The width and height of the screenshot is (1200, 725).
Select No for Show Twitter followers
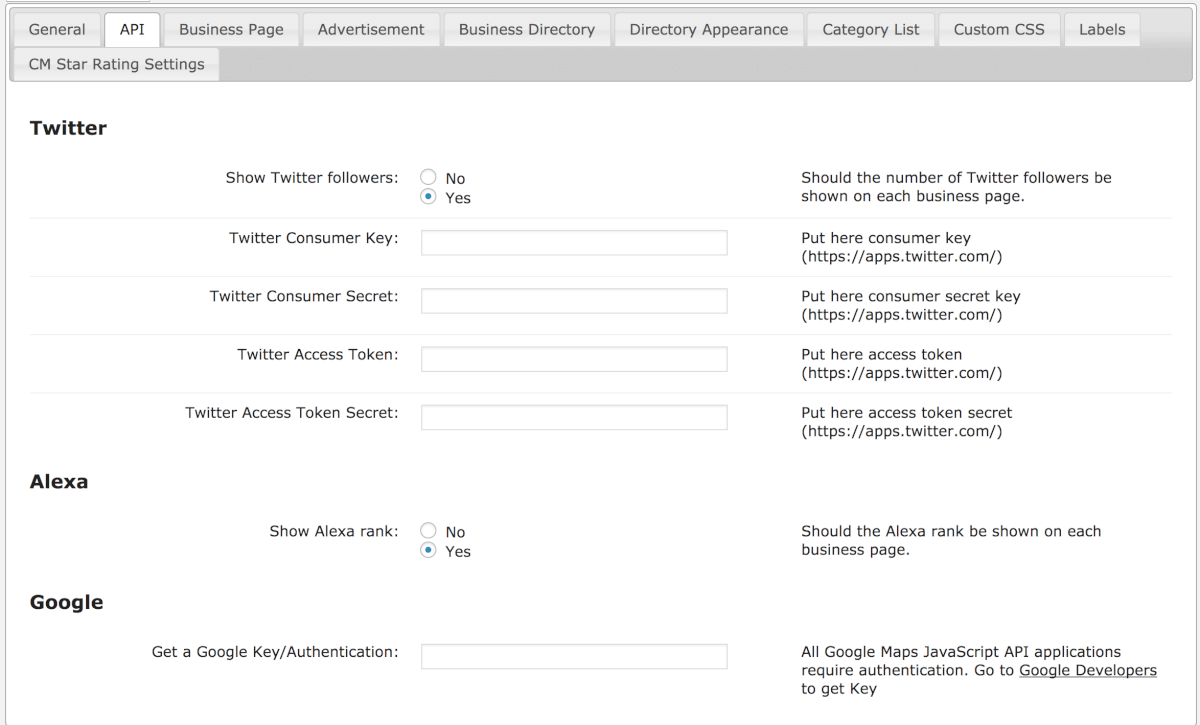429,178
